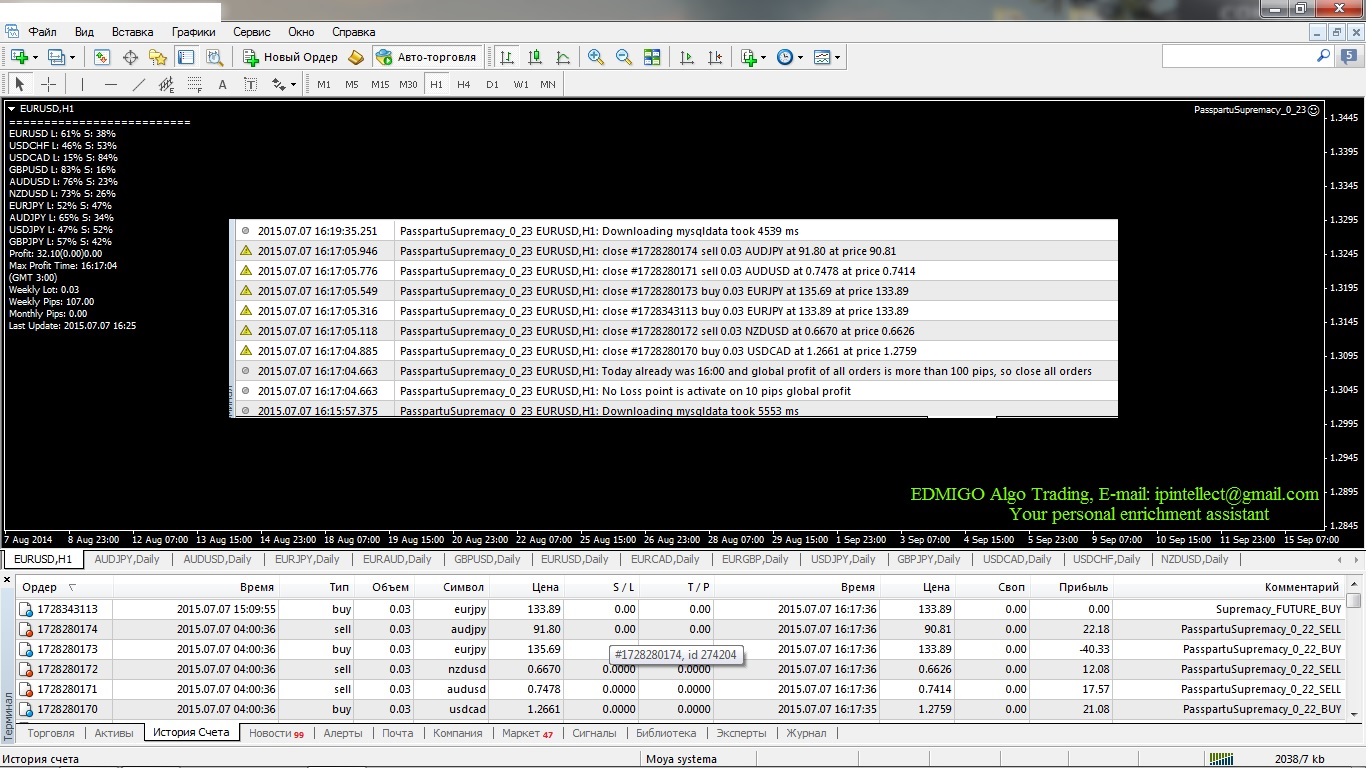Image resolution: width=1372 pixels, height=772 pixels.
Task: Open the Сервис menu
Action: (x=251, y=32)
